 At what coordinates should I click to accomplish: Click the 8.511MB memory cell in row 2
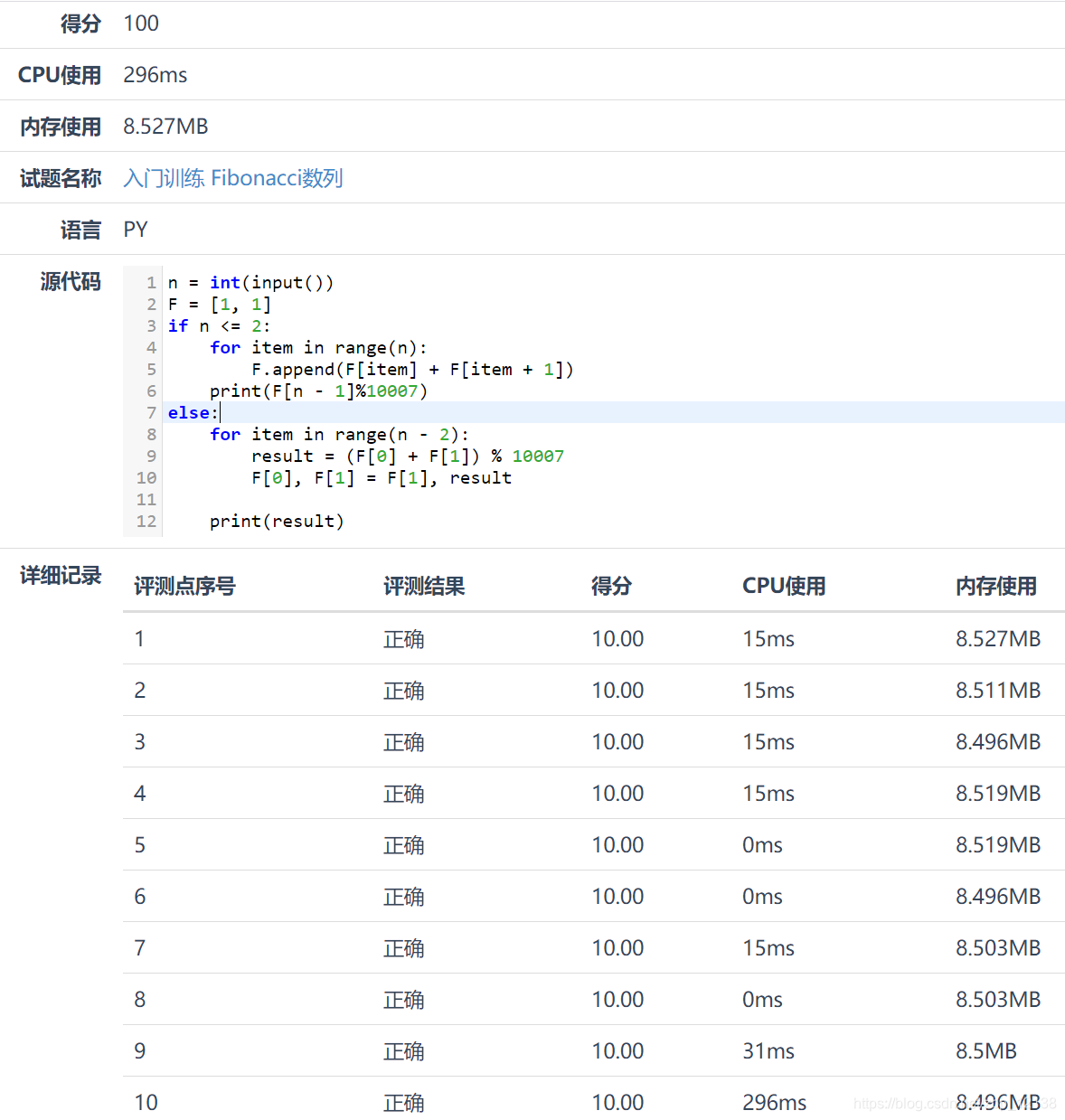pos(998,691)
